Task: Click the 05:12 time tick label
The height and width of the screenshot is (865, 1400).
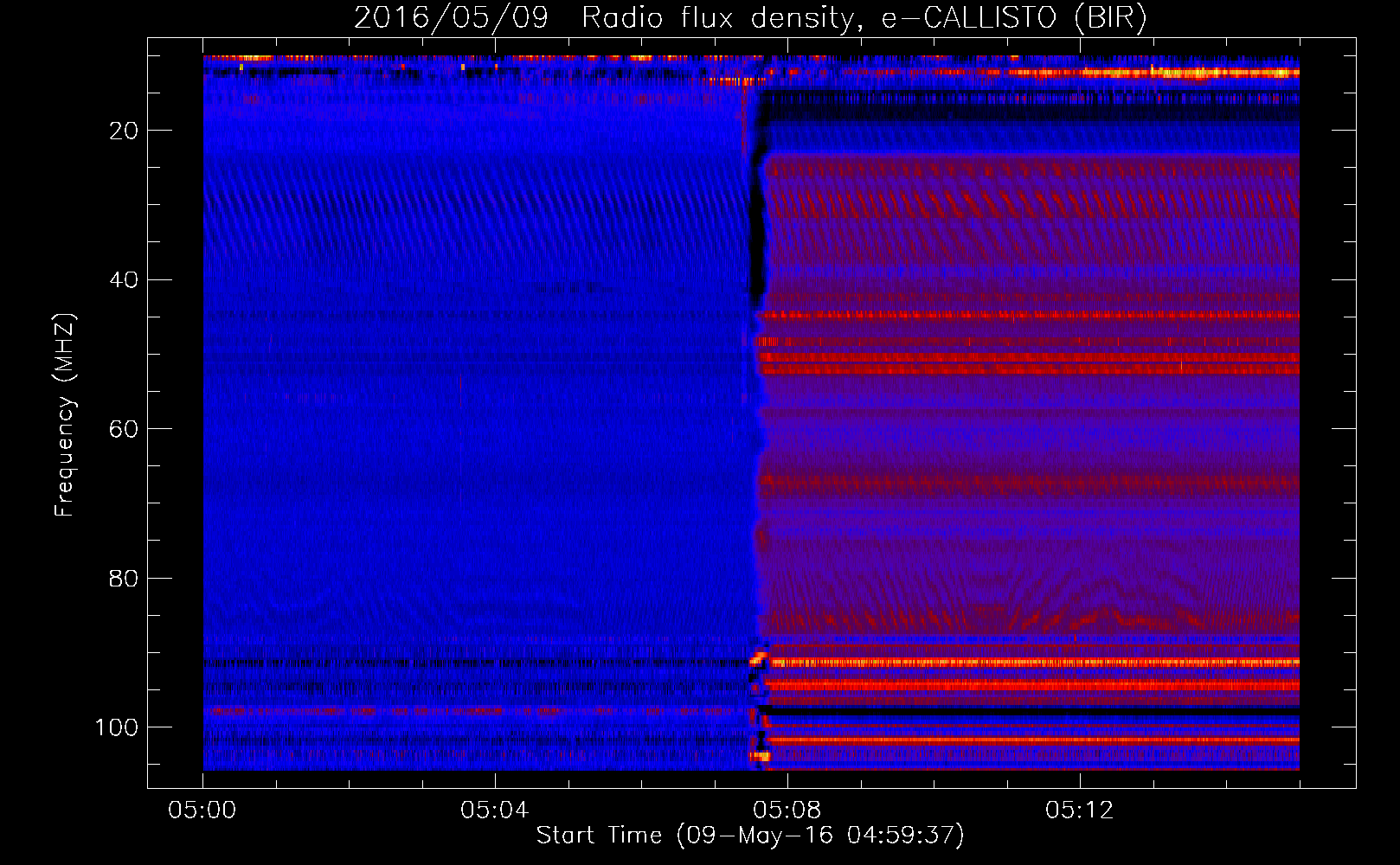Action: coord(1080,811)
